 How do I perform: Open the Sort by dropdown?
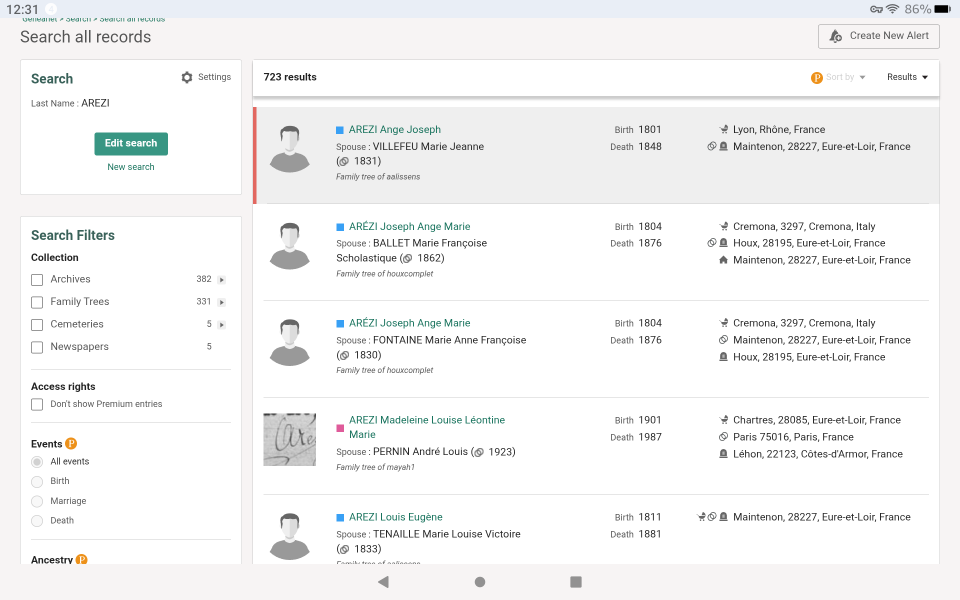pos(846,77)
